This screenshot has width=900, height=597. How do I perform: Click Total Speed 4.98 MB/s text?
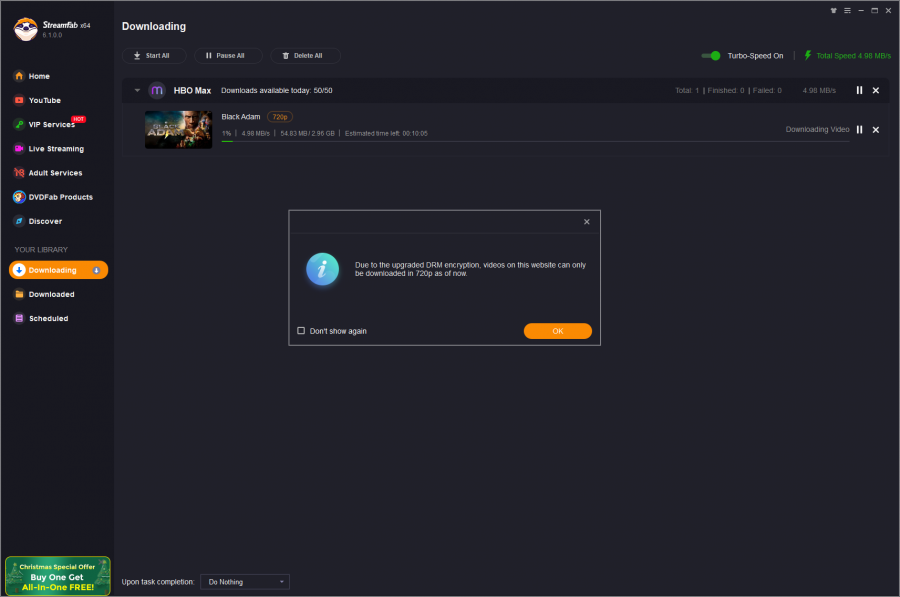[x=854, y=56]
